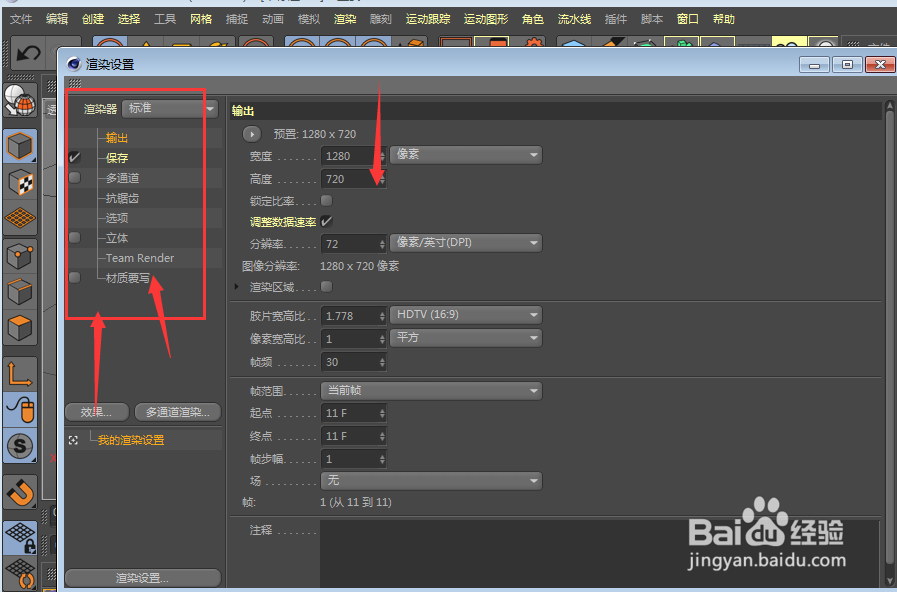
Task: Open the 渲染 menu in the menu bar
Action: coord(345,17)
